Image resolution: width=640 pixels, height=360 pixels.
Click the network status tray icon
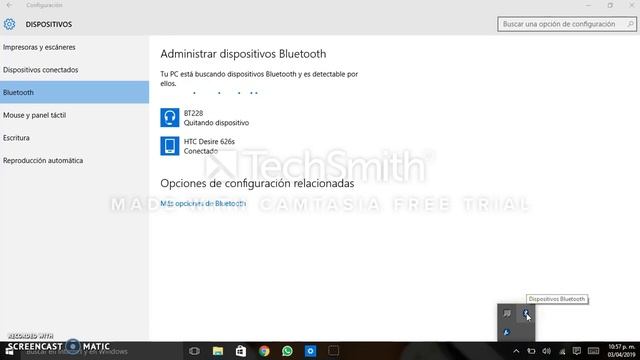tap(562, 351)
